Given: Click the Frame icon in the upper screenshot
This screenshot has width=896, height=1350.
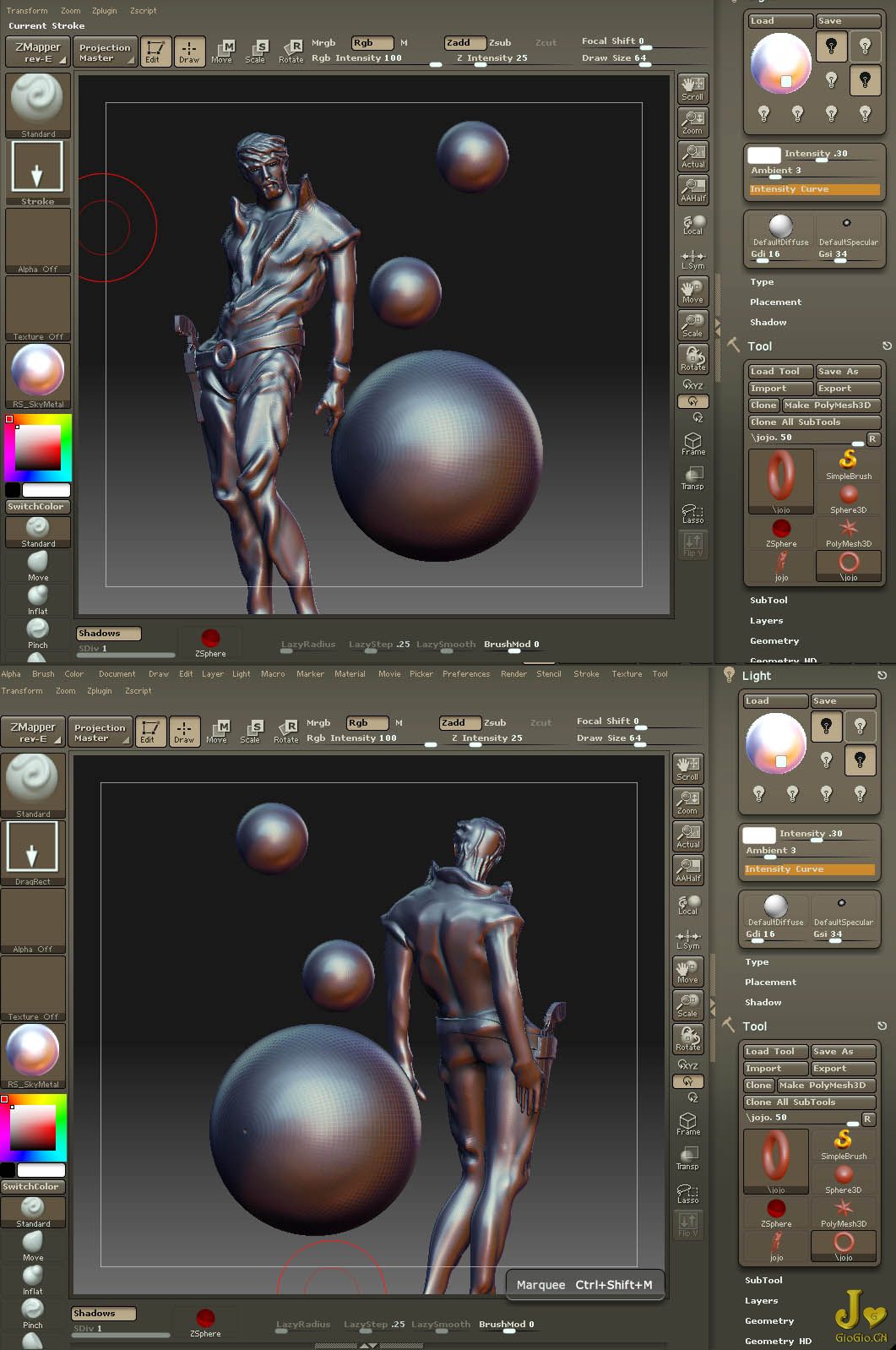Looking at the screenshot, I should coord(692,444).
